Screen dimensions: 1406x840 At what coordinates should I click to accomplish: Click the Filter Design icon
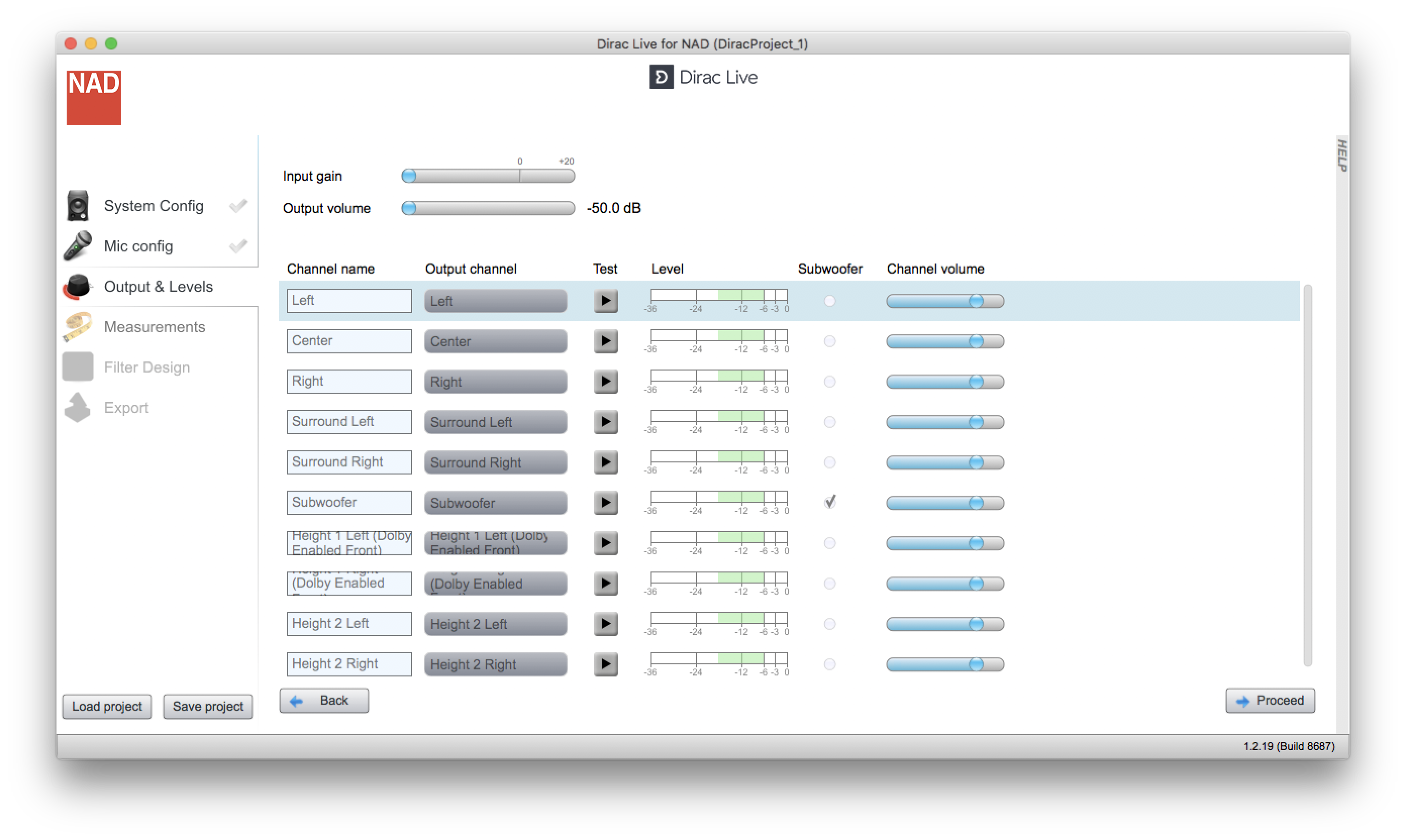pyautogui.click(x=78, y=367)
